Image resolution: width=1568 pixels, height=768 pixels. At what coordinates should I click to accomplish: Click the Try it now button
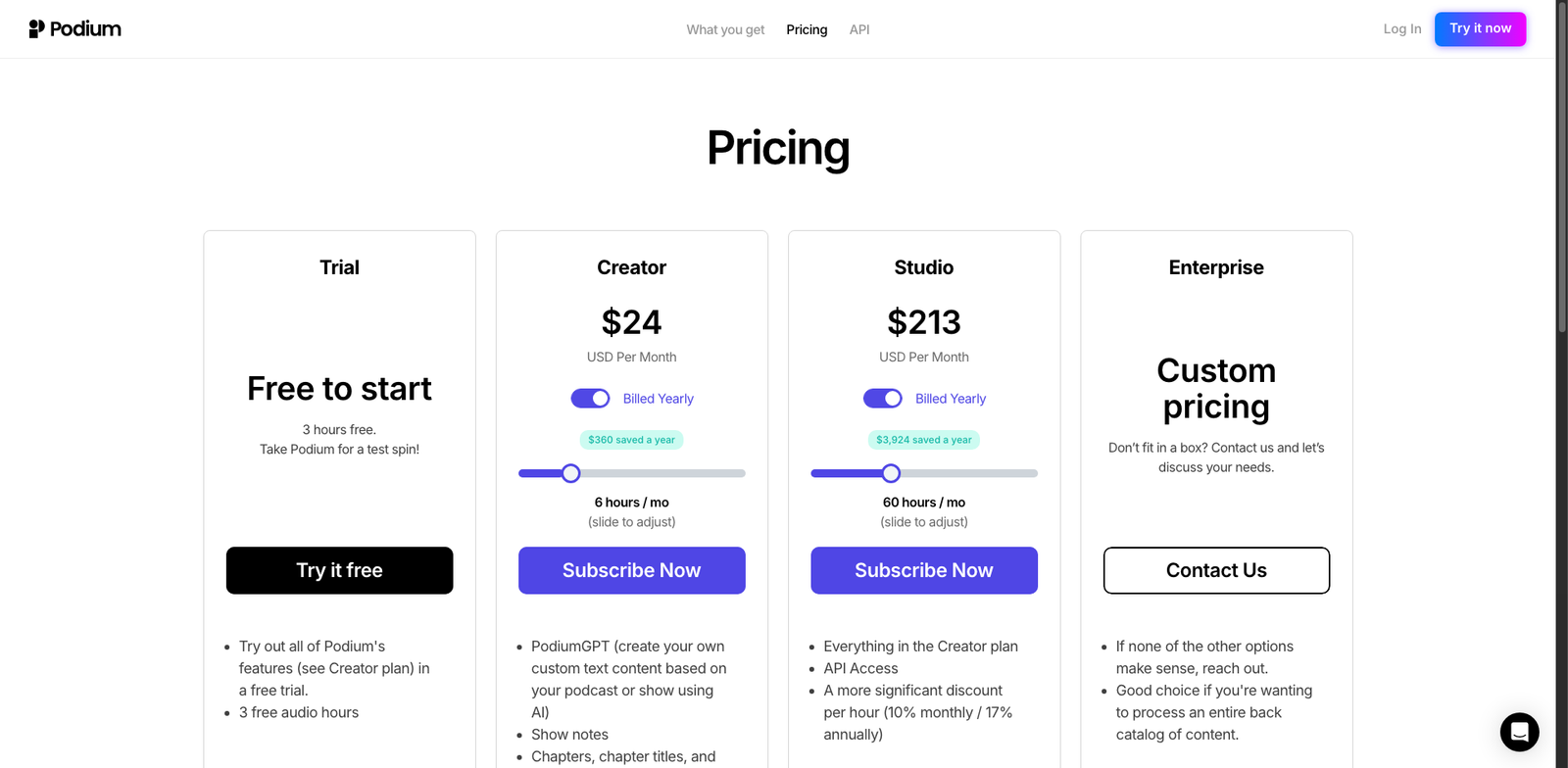[1480, 28]
